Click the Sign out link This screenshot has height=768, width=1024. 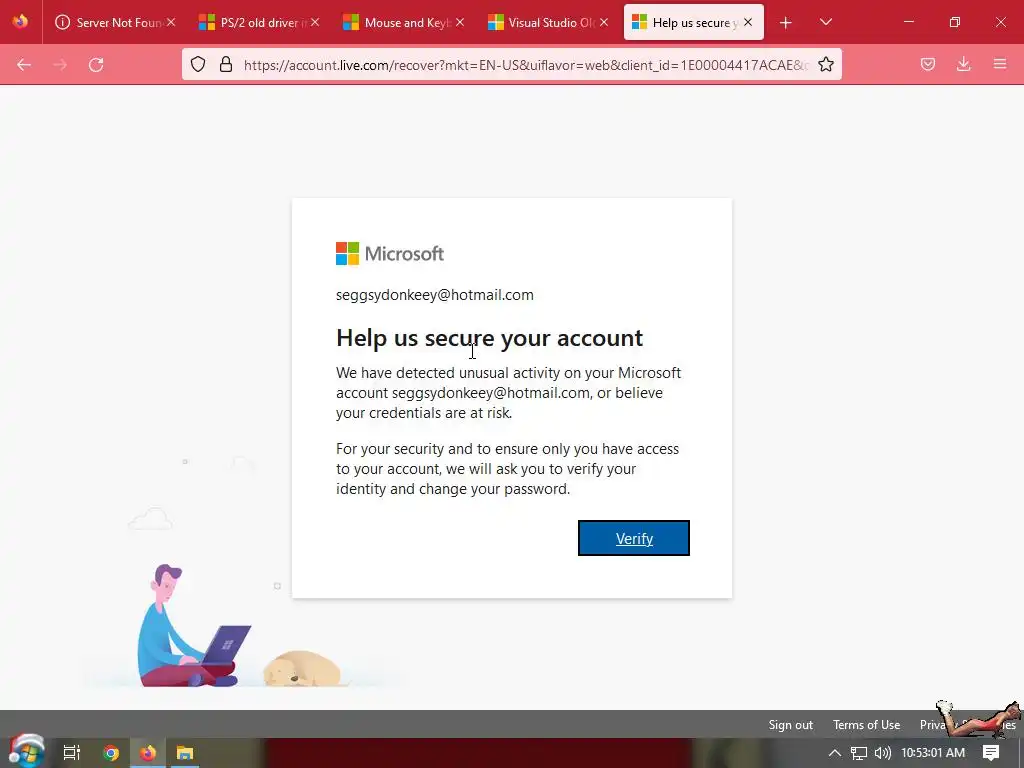[x=790, y=725]
